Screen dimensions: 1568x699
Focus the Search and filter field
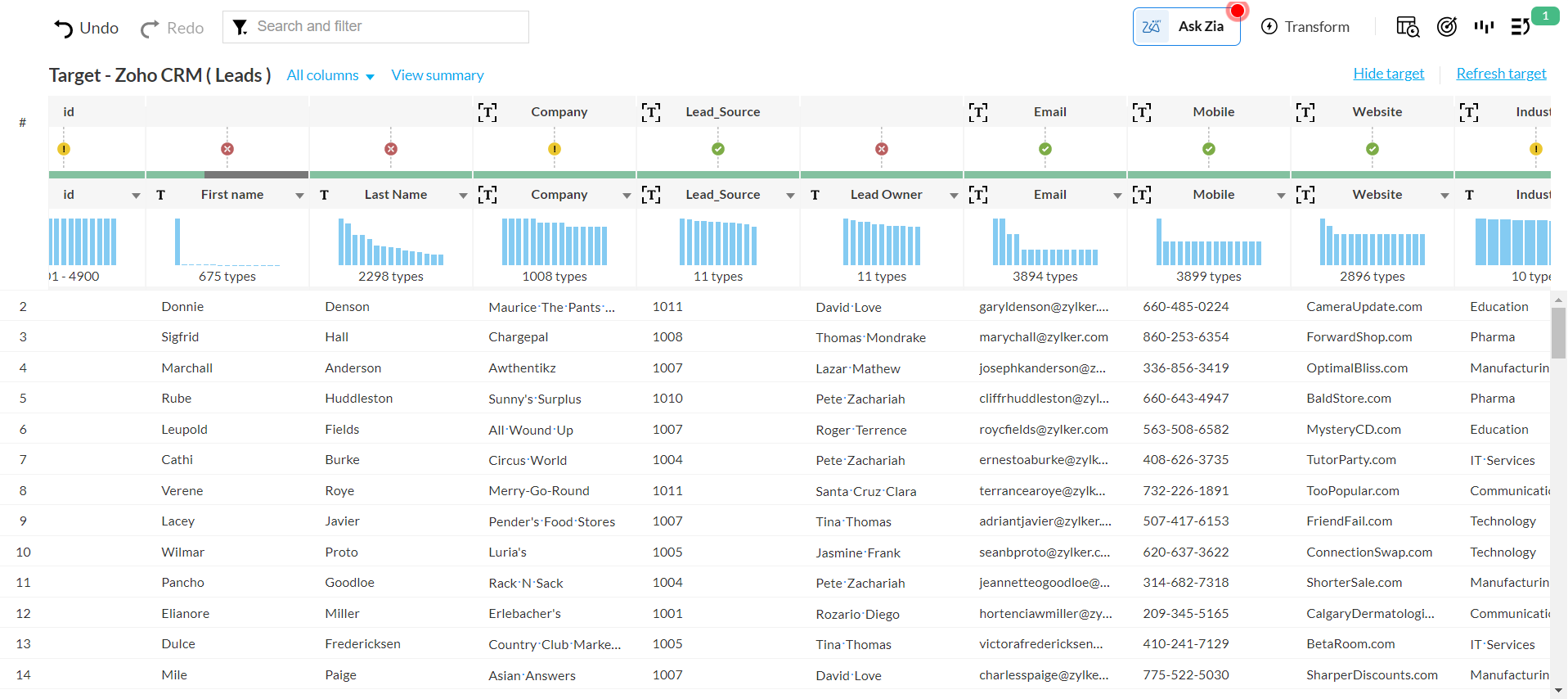(x=375, y=27)
